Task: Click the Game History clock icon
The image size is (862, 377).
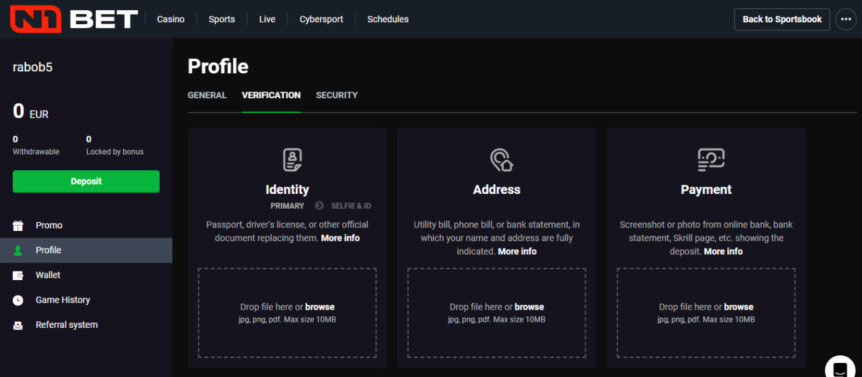Action: coord(18,300)
